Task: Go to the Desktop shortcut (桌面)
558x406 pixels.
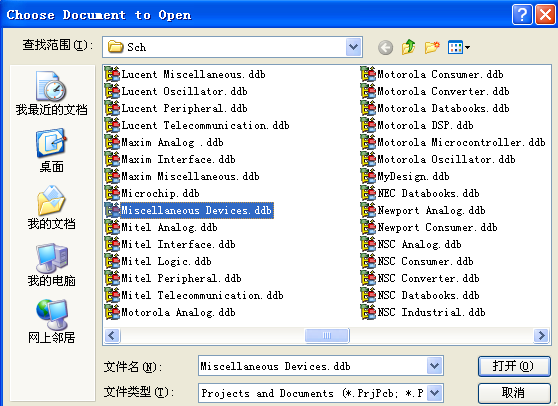Action: coord(51,151)
